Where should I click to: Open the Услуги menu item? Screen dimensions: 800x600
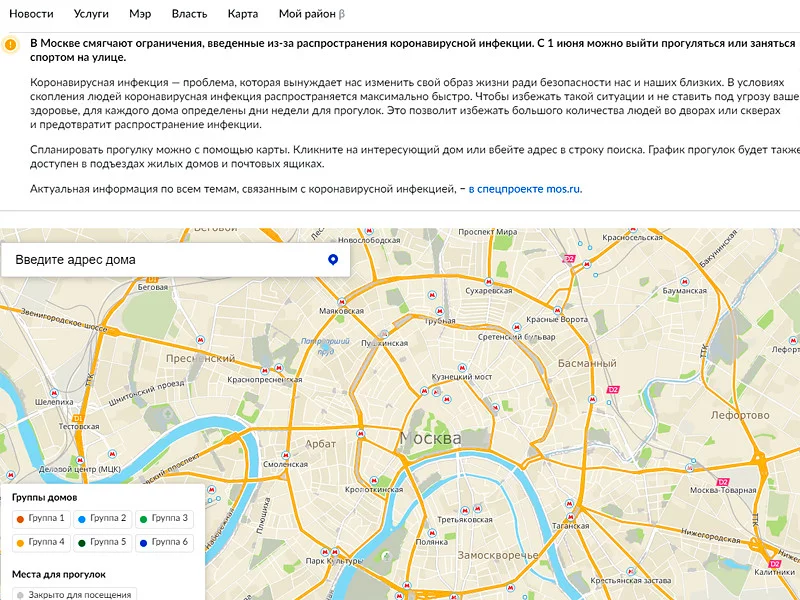click(x=91, y=14)
